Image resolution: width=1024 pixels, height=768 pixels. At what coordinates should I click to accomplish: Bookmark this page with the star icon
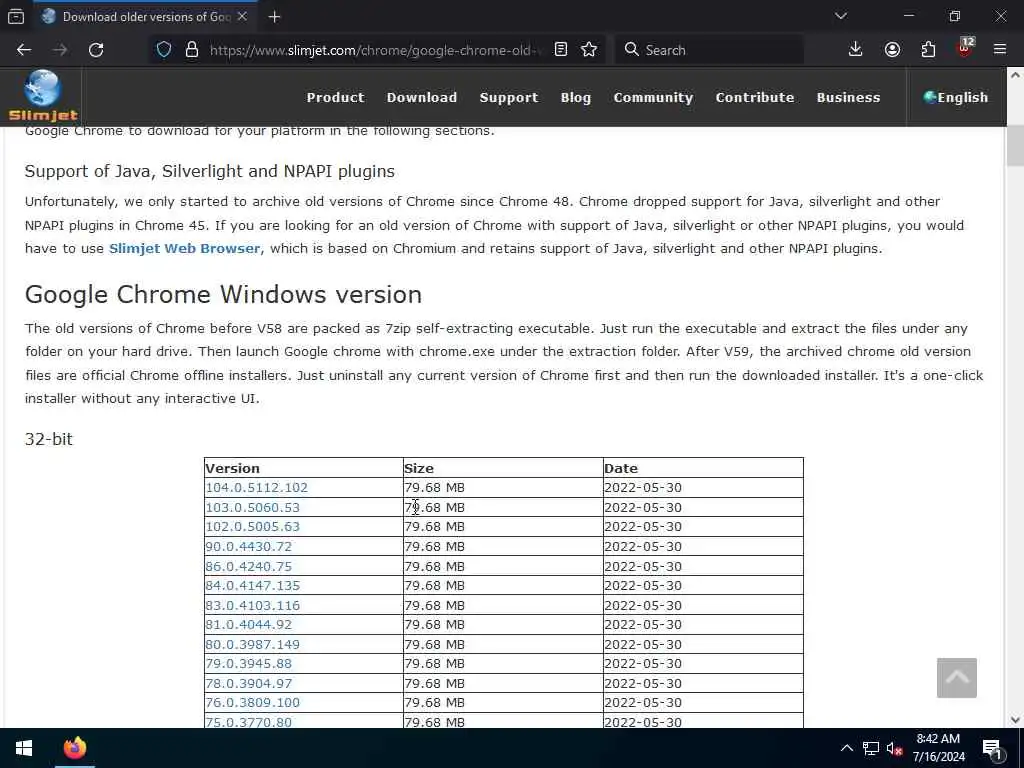(589, 50)
